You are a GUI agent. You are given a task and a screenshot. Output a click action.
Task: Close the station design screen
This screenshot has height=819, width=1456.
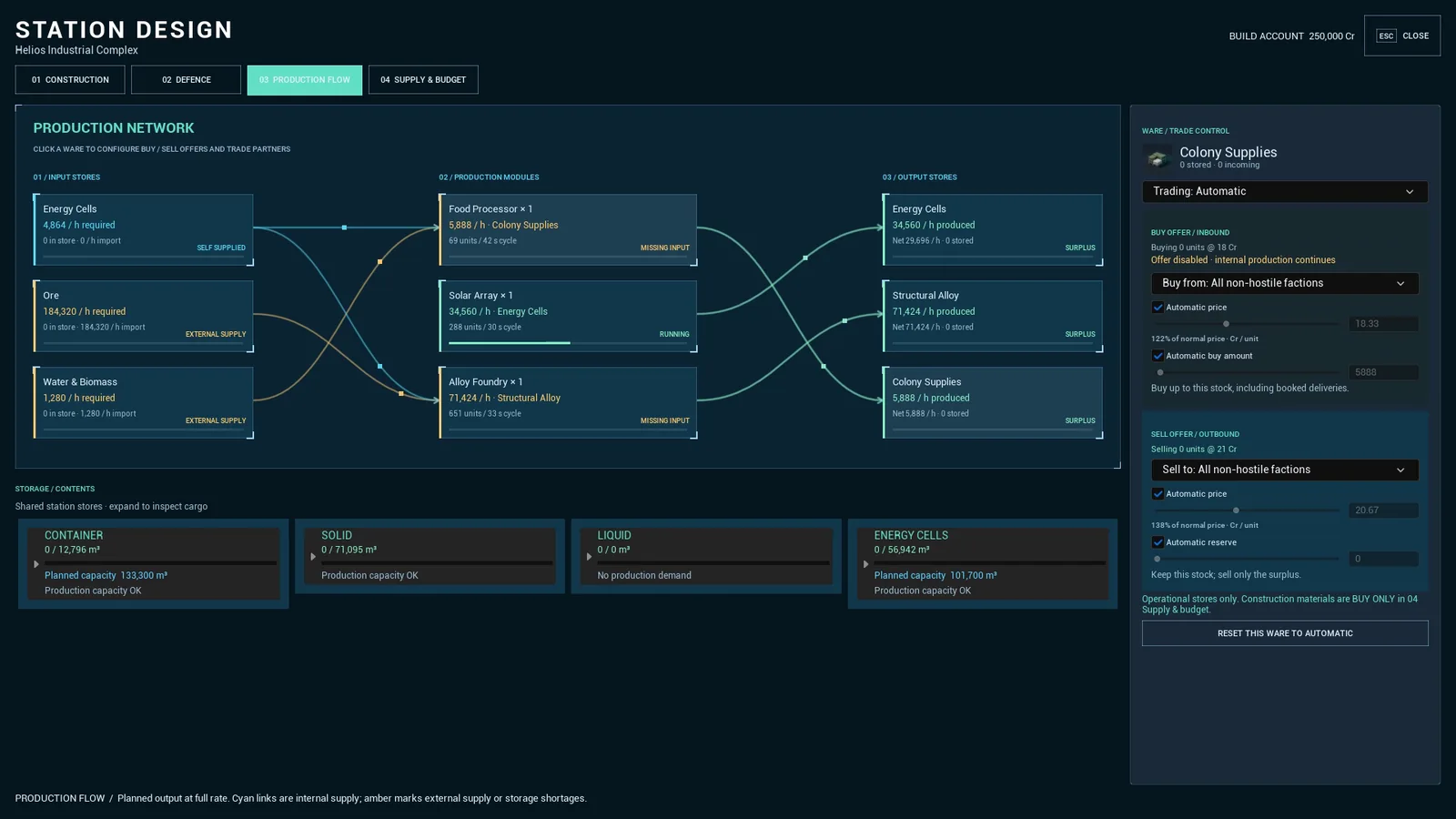pyautogui.click(x=1402, y=36)
